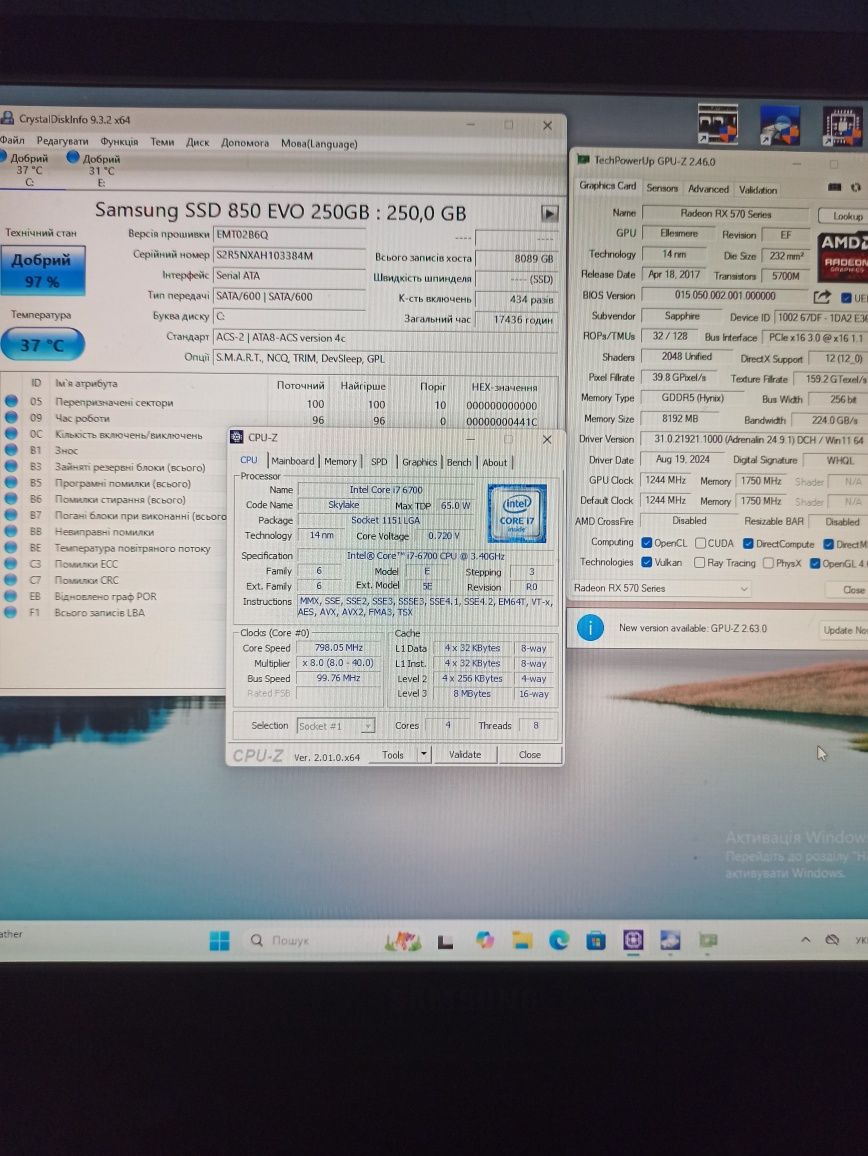Select the E: drive status indicator
868x1156 pixels.
click(x=94, y=169)
